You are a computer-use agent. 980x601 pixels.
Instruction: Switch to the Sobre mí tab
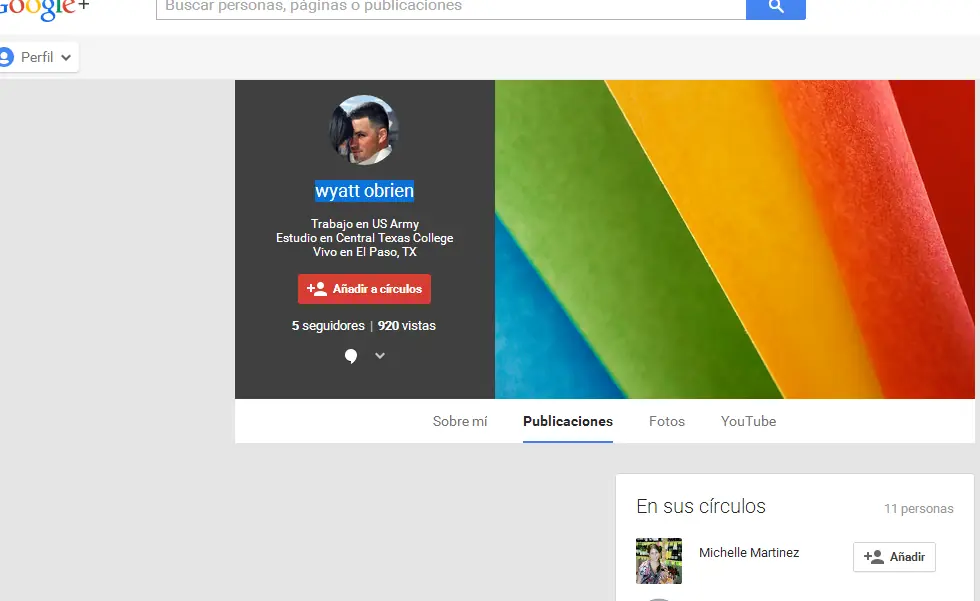(x=460, y=422)
